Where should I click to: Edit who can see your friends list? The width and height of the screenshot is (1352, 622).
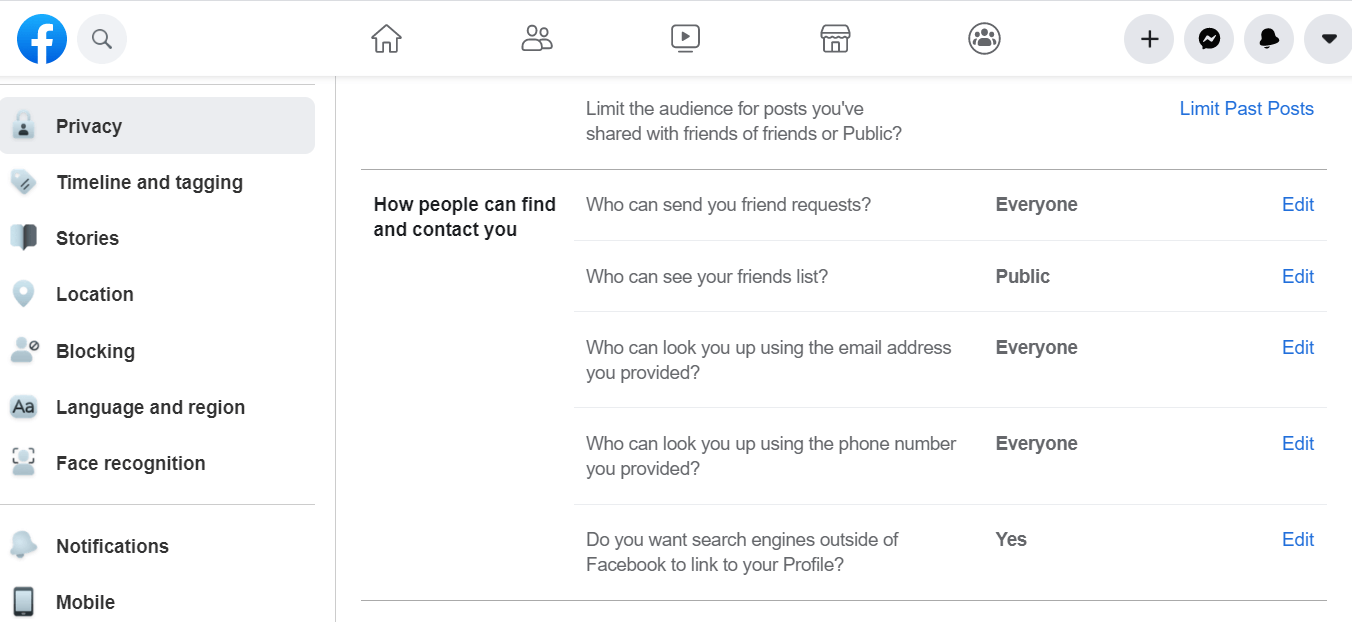(x=1298, y=277)
